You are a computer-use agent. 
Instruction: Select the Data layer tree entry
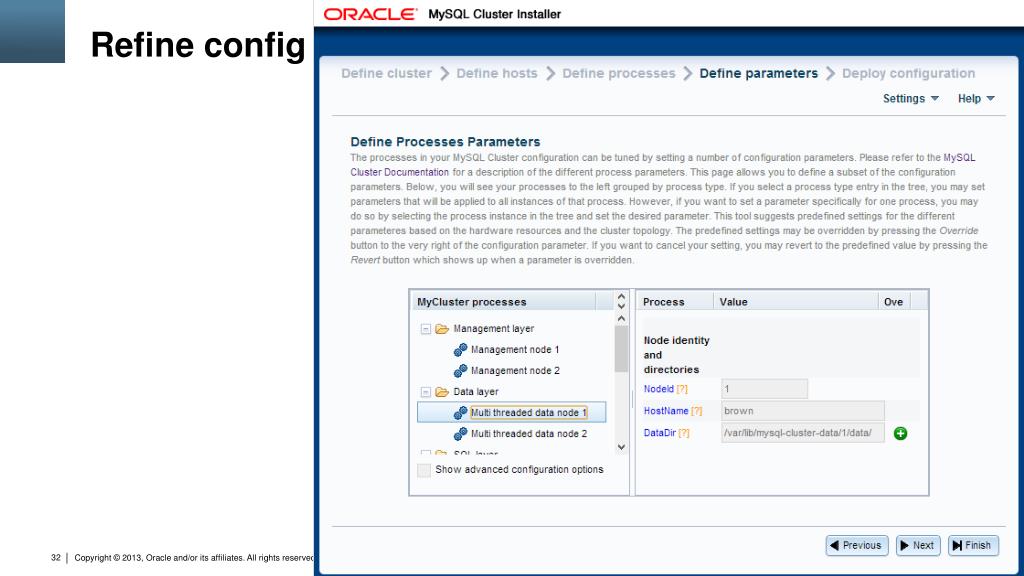point(475,392)
